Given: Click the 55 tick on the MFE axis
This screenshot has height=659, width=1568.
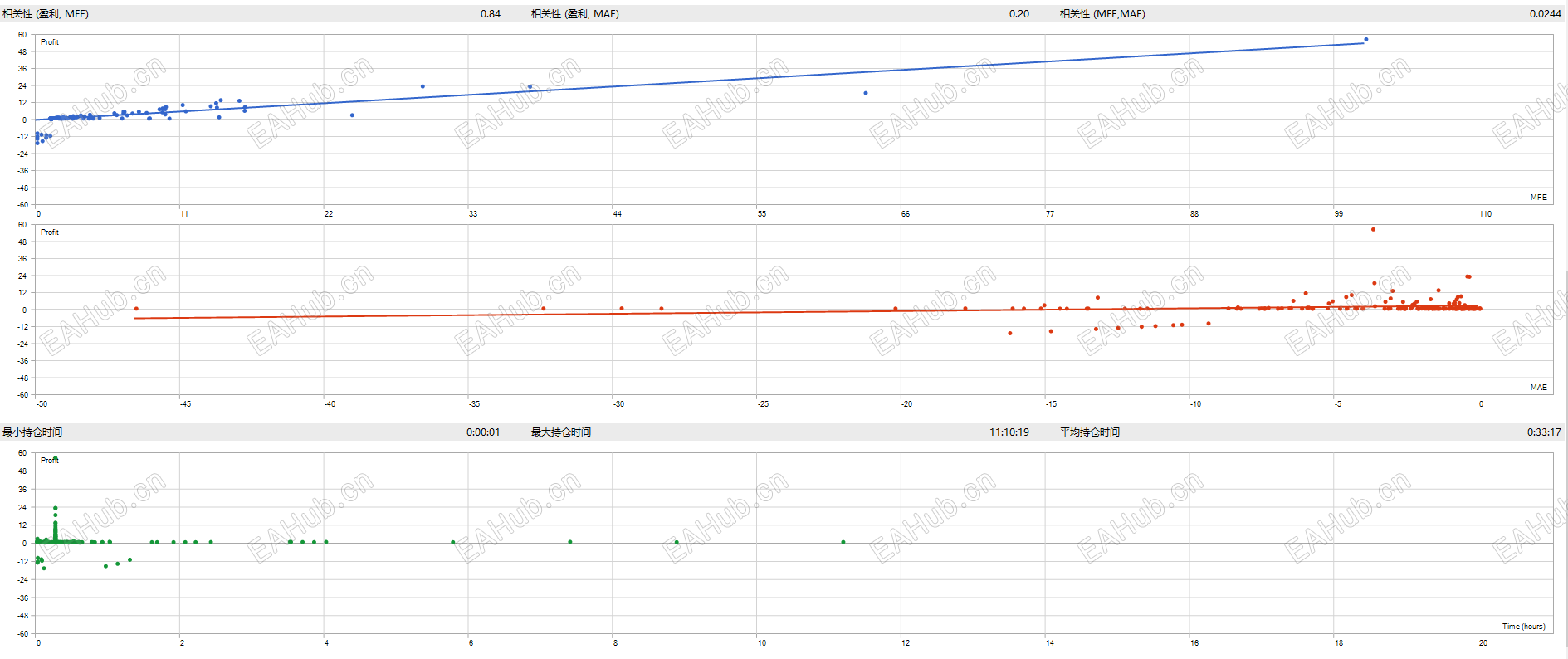Looking at the screenshot, I should pos(762,214).
